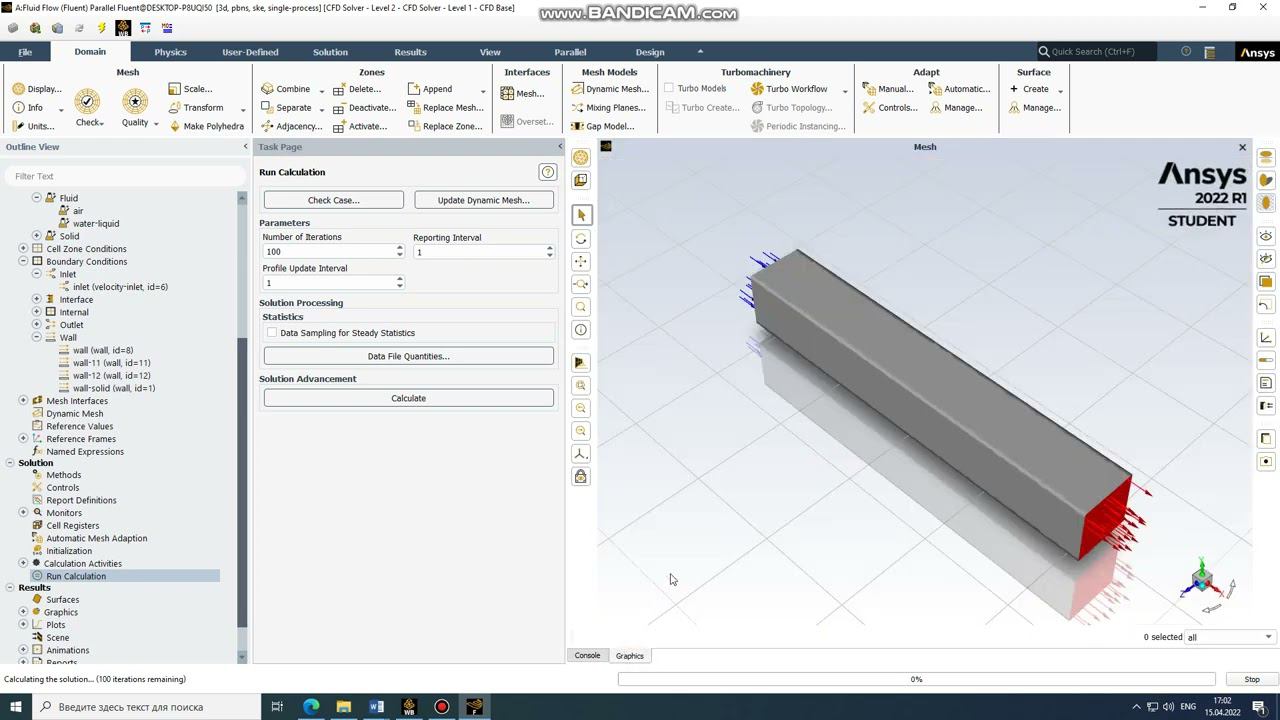Select Initialization in the Solution tree
This screenshot has height=720, width=1280.
tap(69, 551)
